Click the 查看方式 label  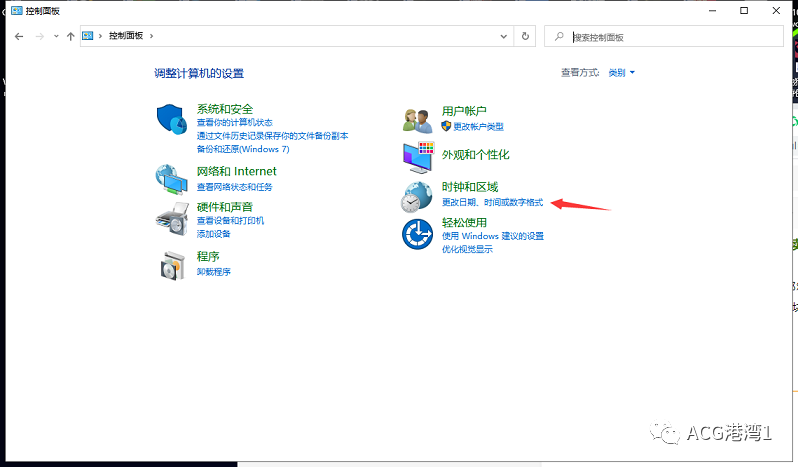(x=580, y=73)
